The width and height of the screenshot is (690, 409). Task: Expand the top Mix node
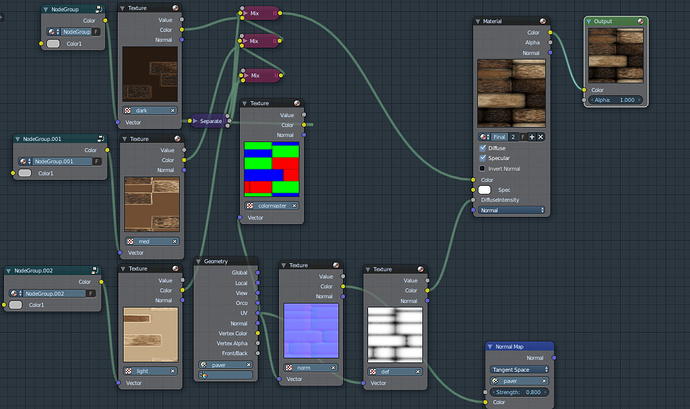[245, 13]
